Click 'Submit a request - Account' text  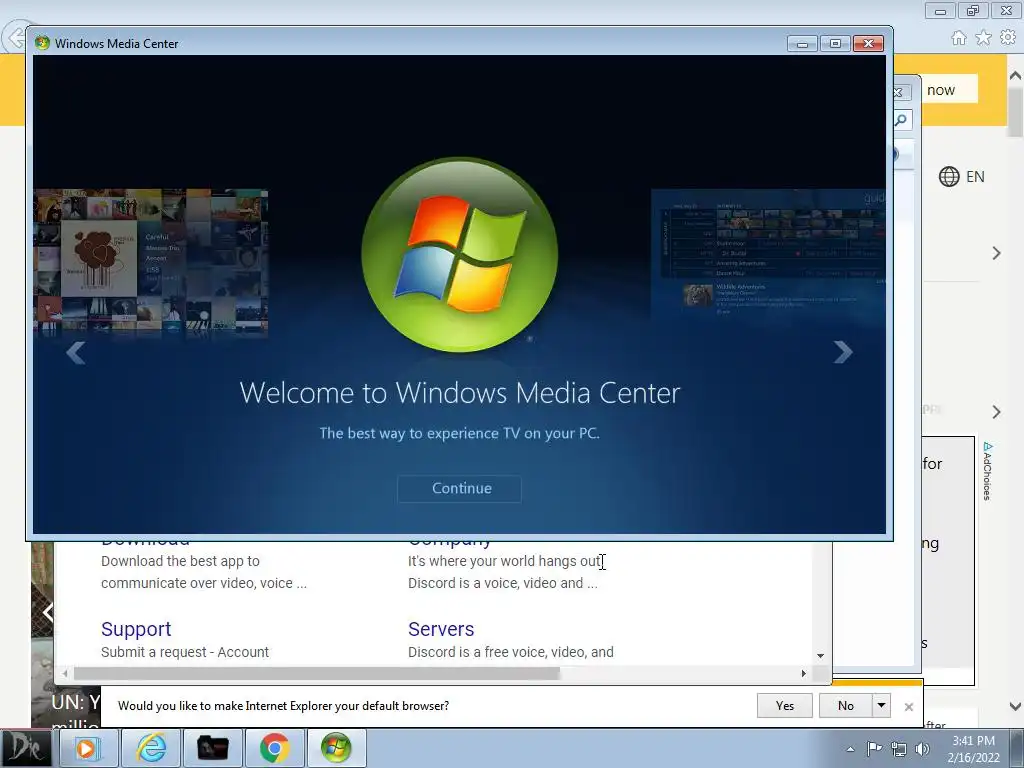pyautogui.click(x=185, y=652)
